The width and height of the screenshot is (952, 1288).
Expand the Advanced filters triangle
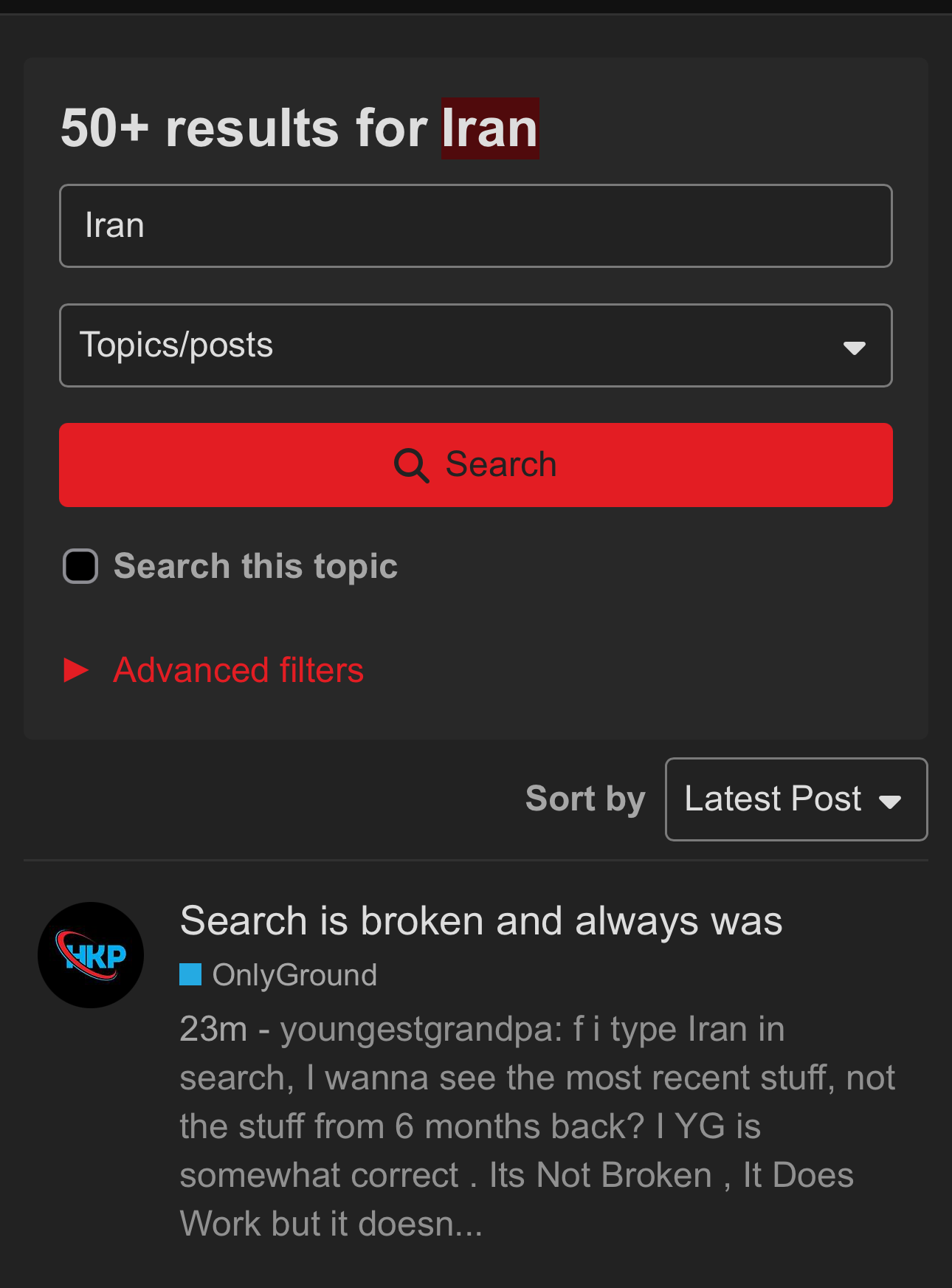click(76, 670)
